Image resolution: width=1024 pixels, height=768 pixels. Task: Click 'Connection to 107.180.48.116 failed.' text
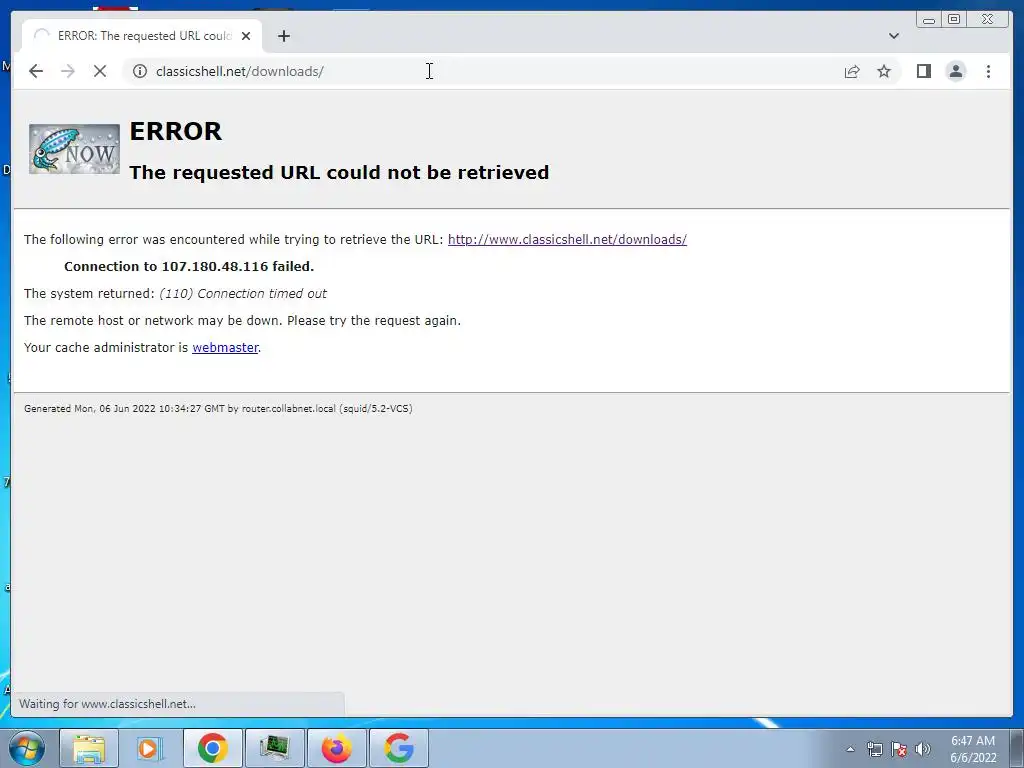[189, 266]
